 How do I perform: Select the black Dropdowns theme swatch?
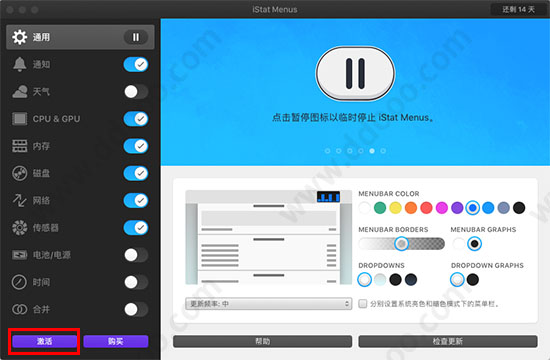tap(395, 280)
